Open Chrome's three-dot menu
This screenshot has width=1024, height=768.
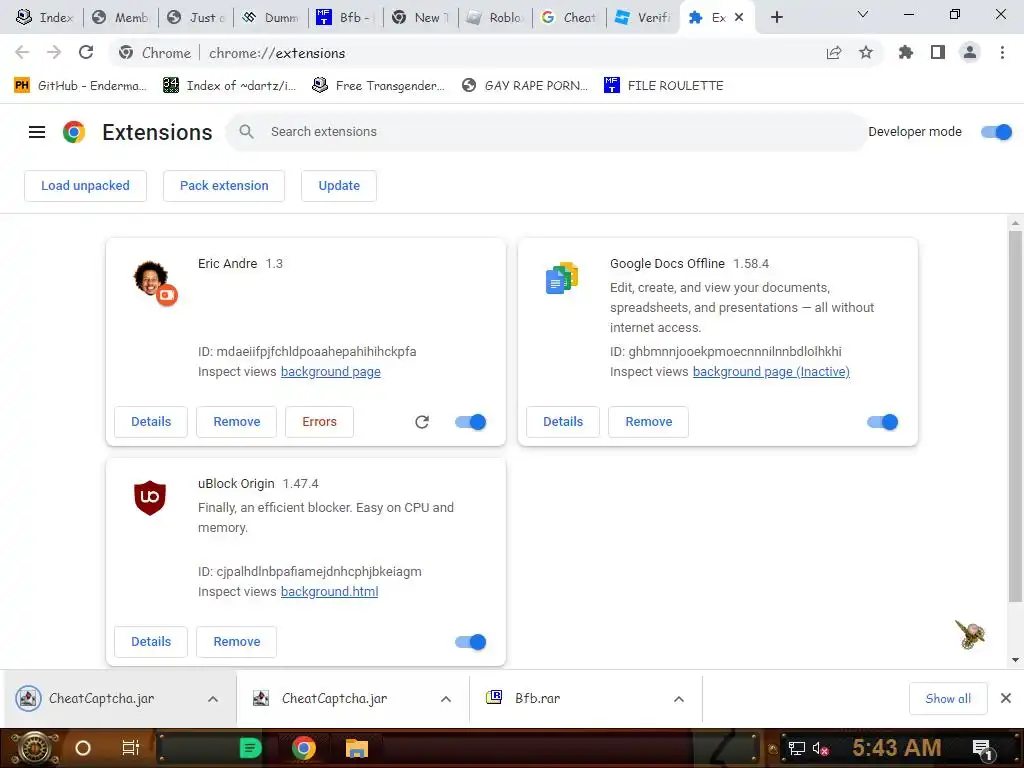pyautogui.click(x=1002, y=52)
